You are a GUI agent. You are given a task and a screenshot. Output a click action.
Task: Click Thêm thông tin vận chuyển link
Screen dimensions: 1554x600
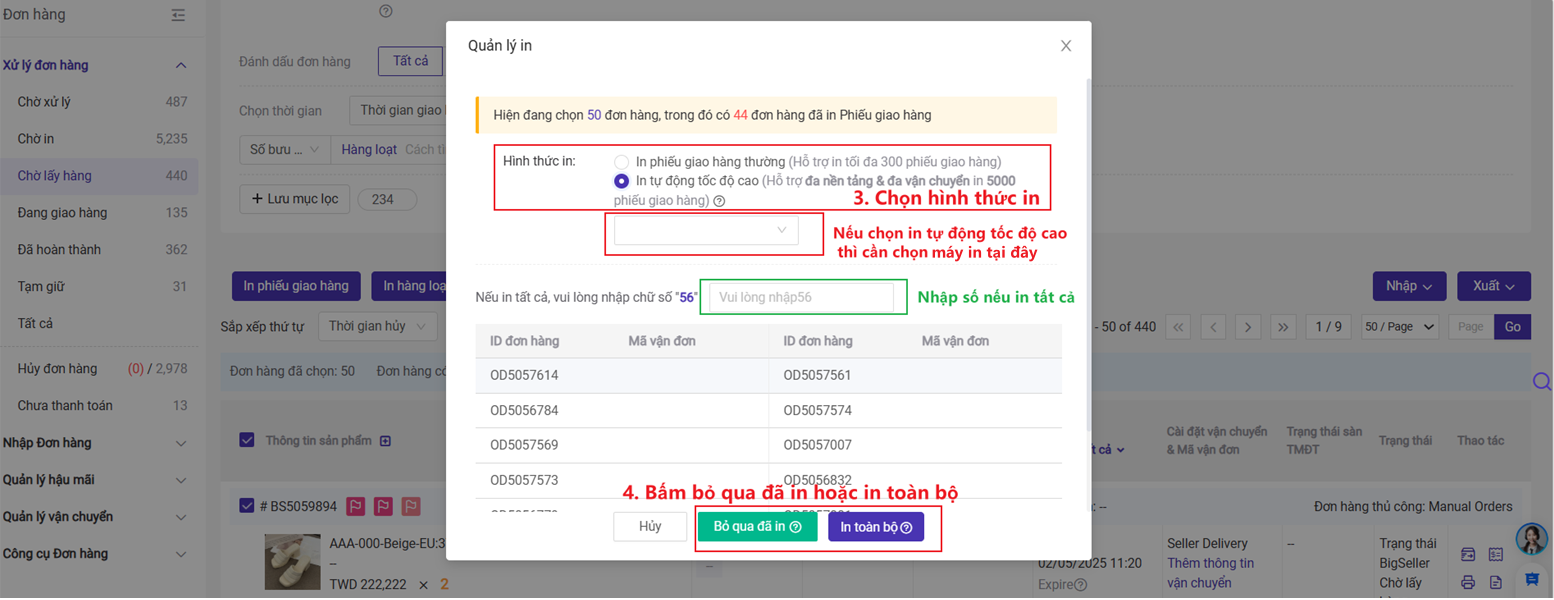pos(1210,572)
